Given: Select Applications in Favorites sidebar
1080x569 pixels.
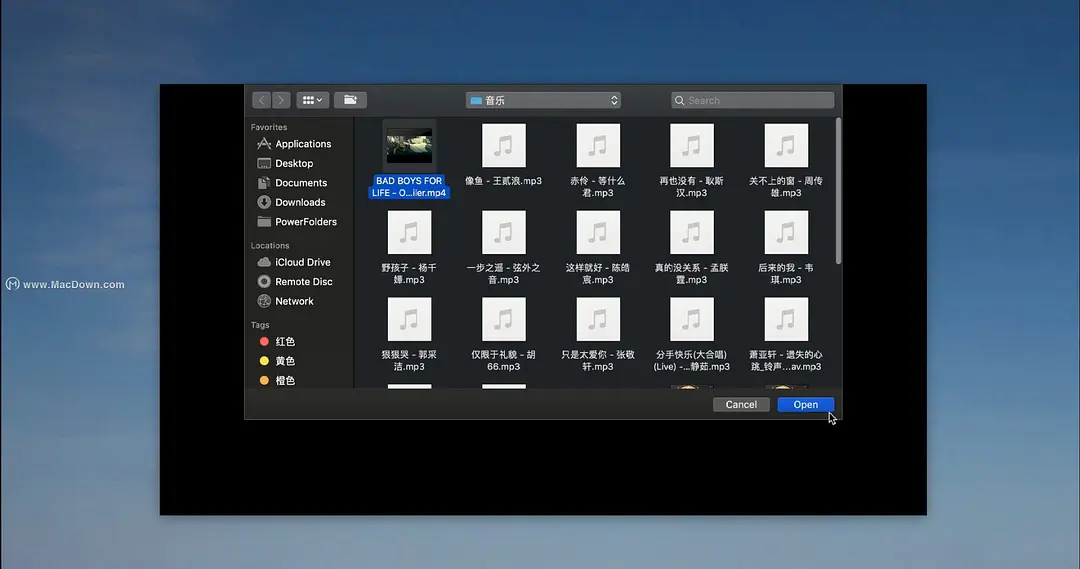Looking at the screenshot, I should (294, 144).
